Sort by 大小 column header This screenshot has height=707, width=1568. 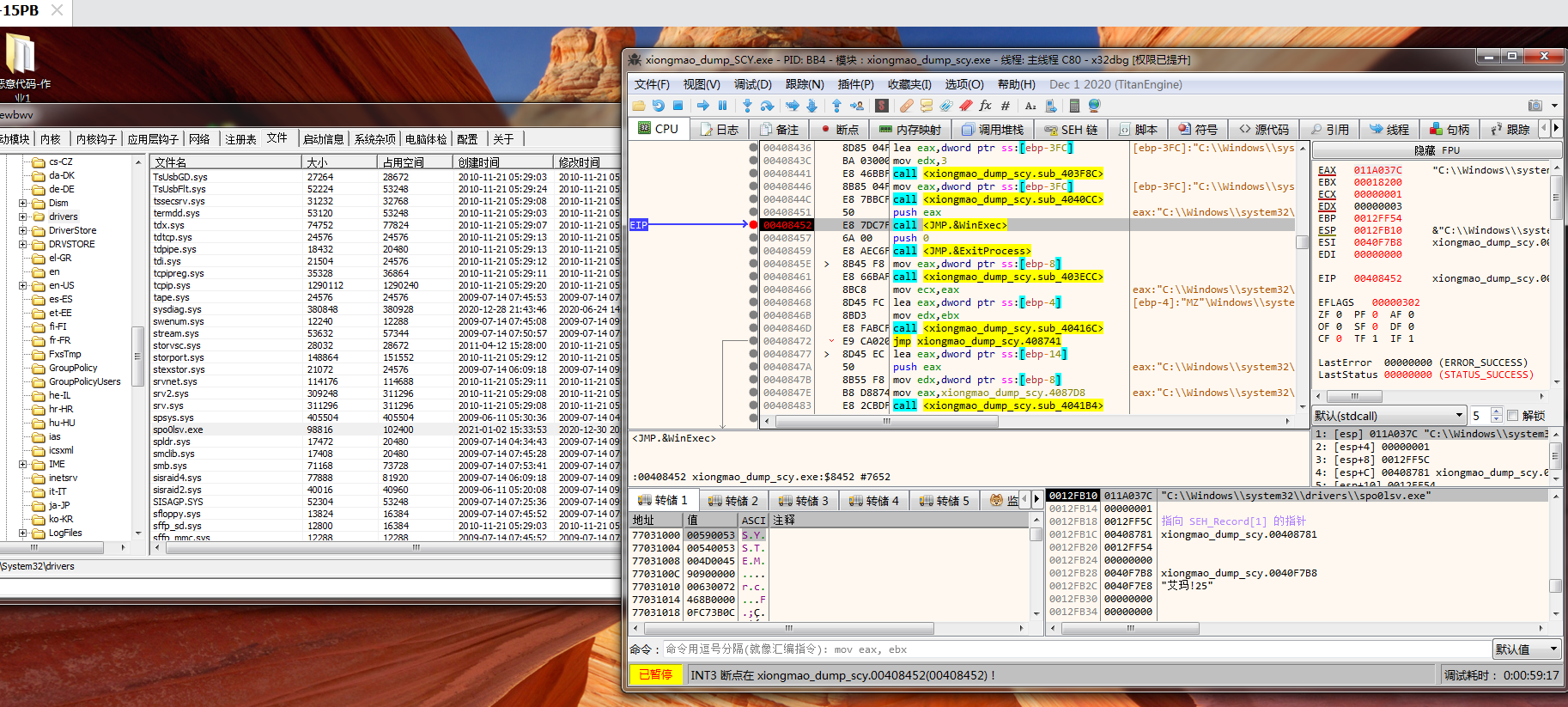(x=340, y=162)
